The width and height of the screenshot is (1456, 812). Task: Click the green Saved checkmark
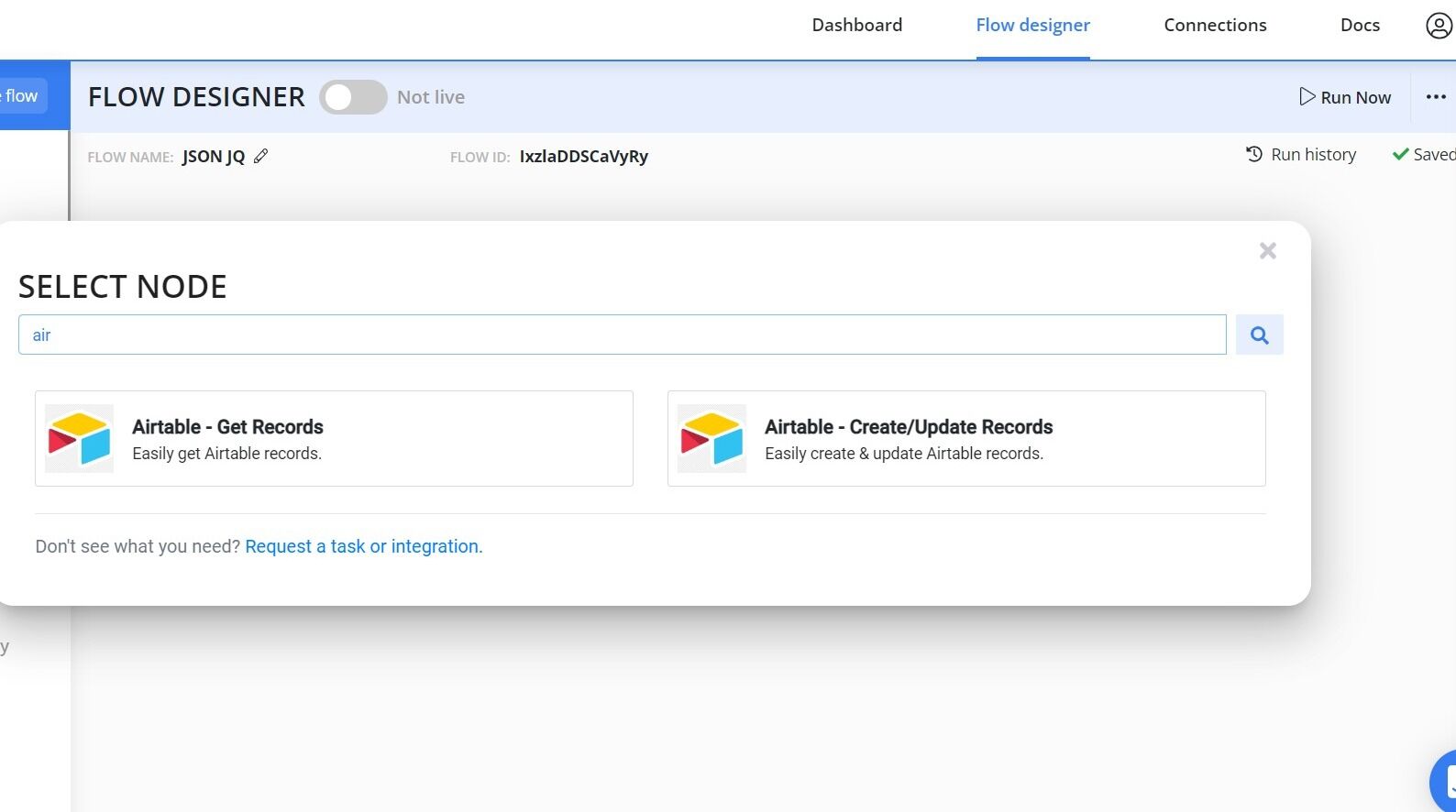pyautogui.click(x=1400, y=155)
